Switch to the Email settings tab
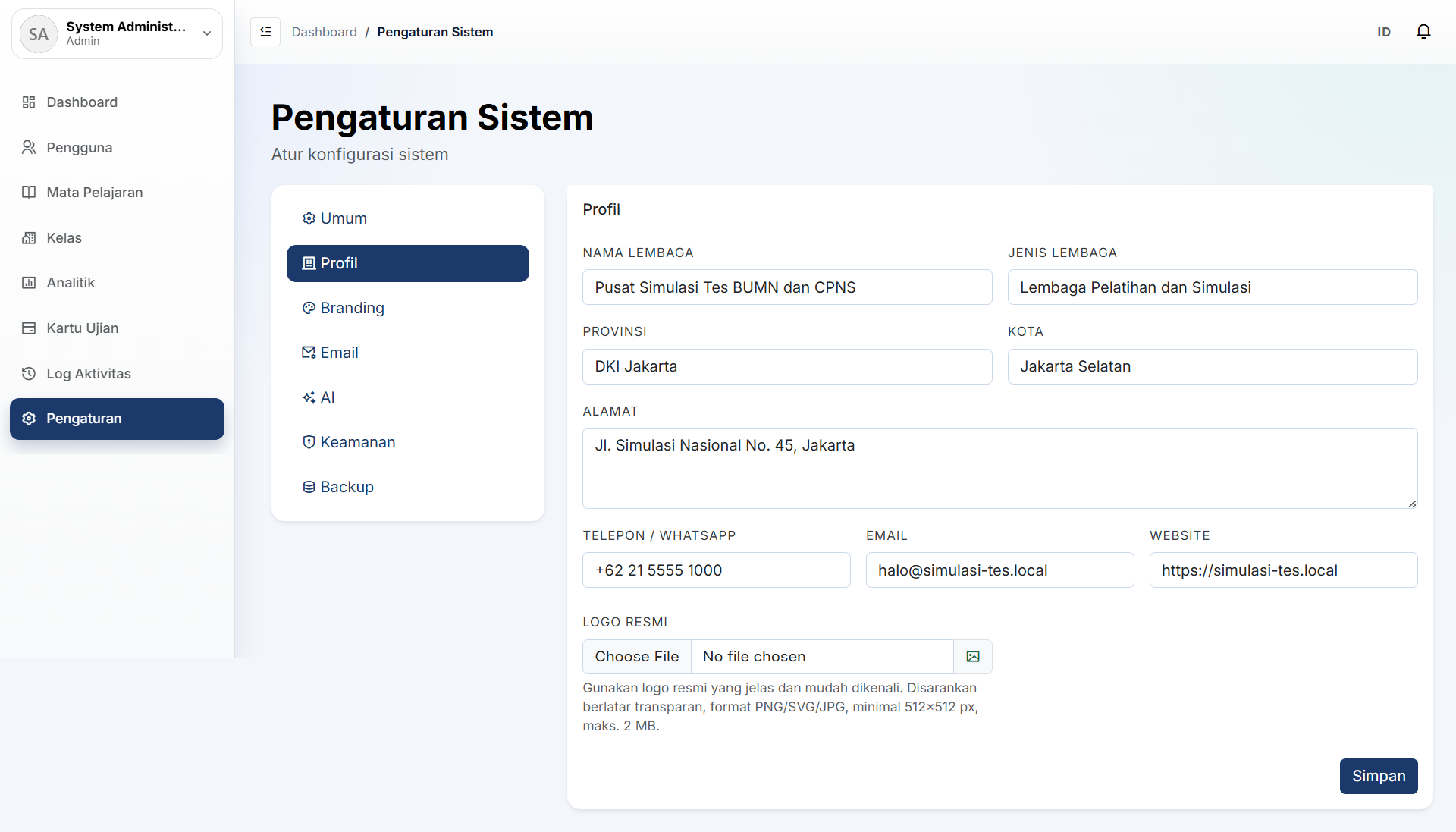The width and height of the screenshot is (1456, 832). pyautogui.click(x=408, y=353)
